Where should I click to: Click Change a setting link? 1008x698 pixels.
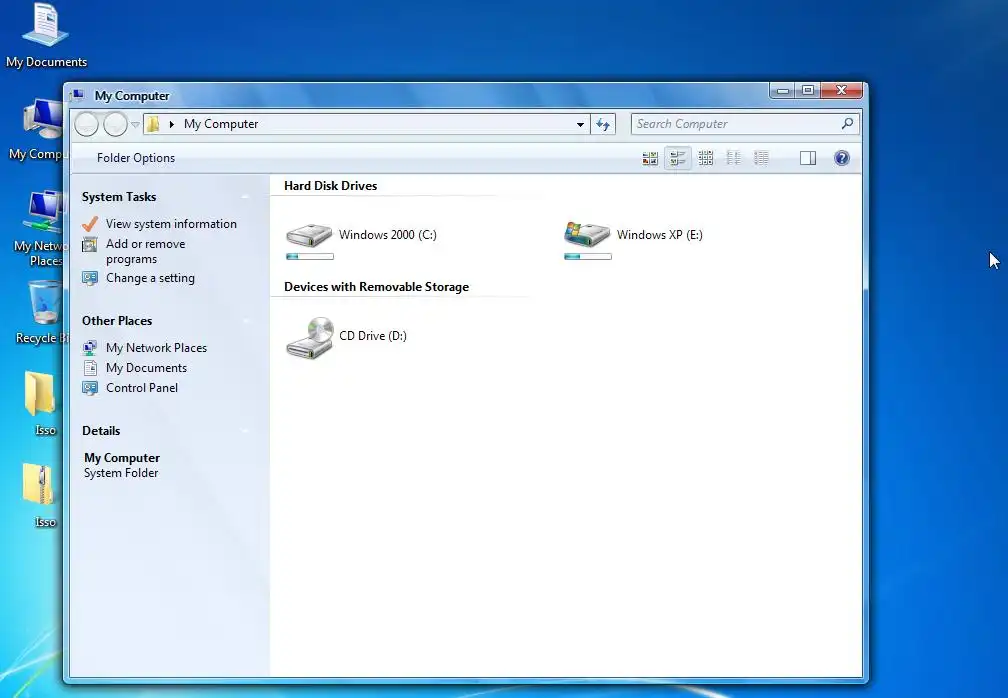[x=150, y=278]
